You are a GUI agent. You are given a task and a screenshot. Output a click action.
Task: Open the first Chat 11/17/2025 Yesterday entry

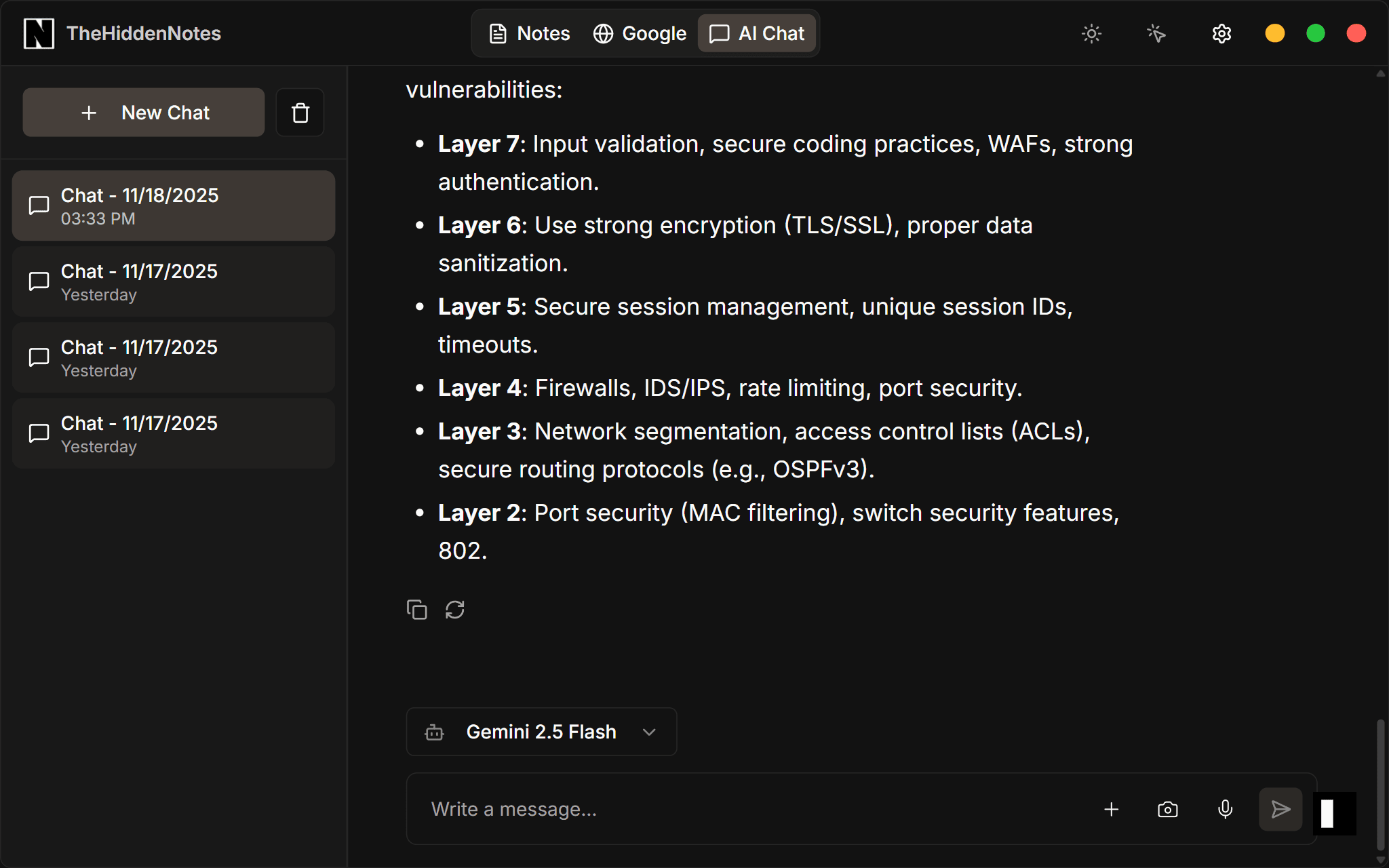point(174,281)
